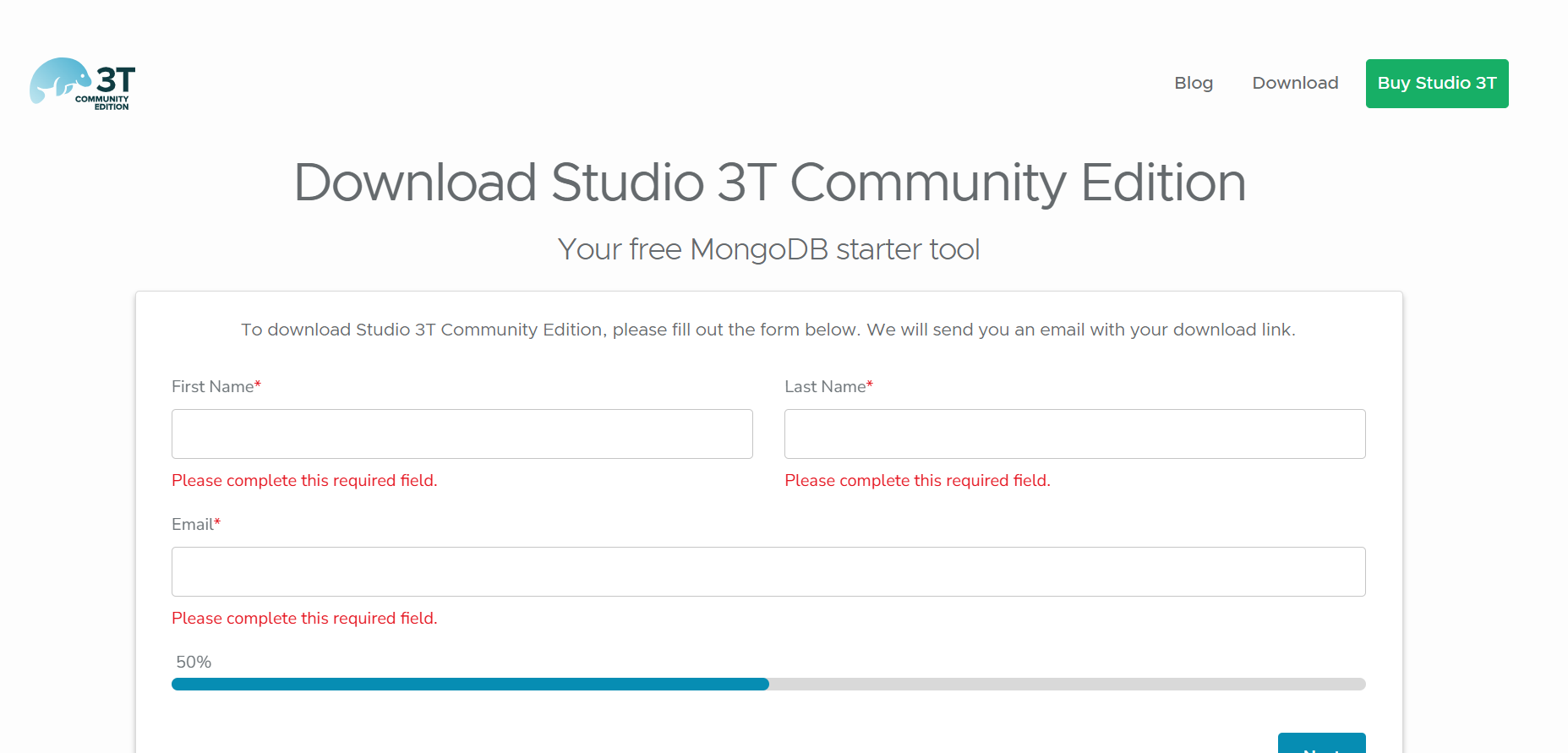
Task: Focus the First Name input field
Action: pyautogui.click(x=462, y=434)
